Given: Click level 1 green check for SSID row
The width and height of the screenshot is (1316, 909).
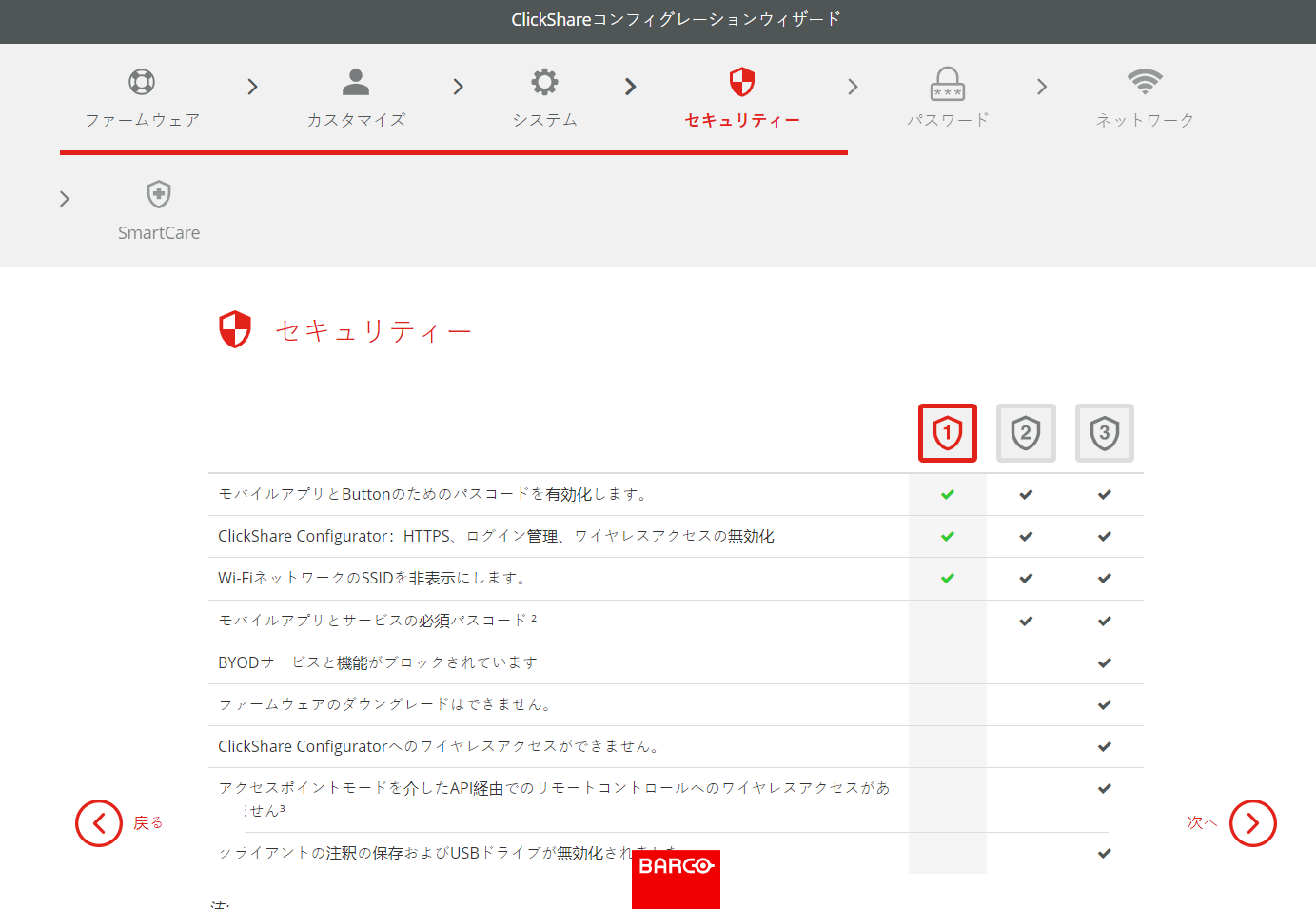Looking at the screenshot, I should (948, 578).
